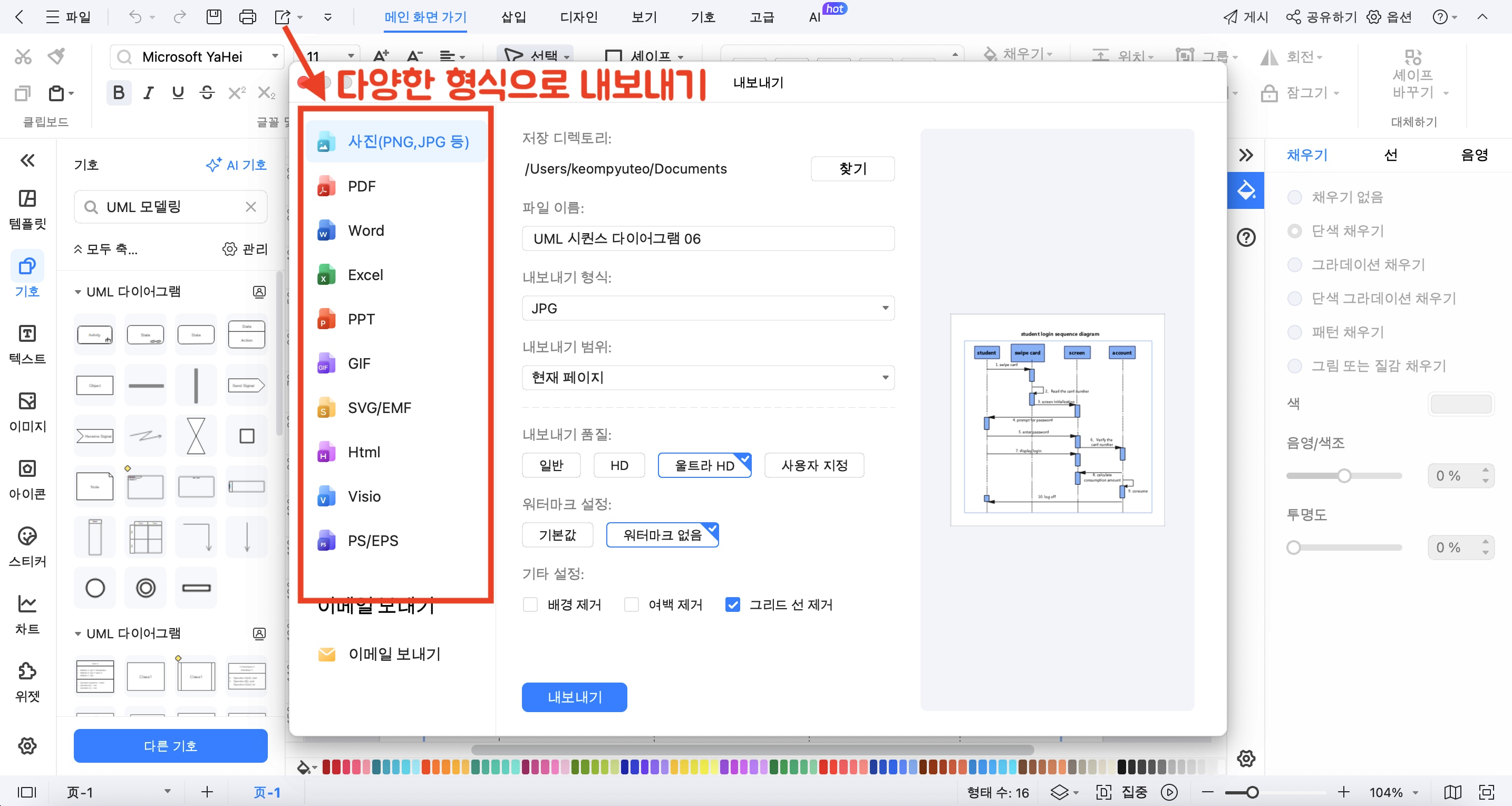This screenshot has width=1512, height=806.
Task: Select the SVG/EMF export format
Action: (378, 407)
